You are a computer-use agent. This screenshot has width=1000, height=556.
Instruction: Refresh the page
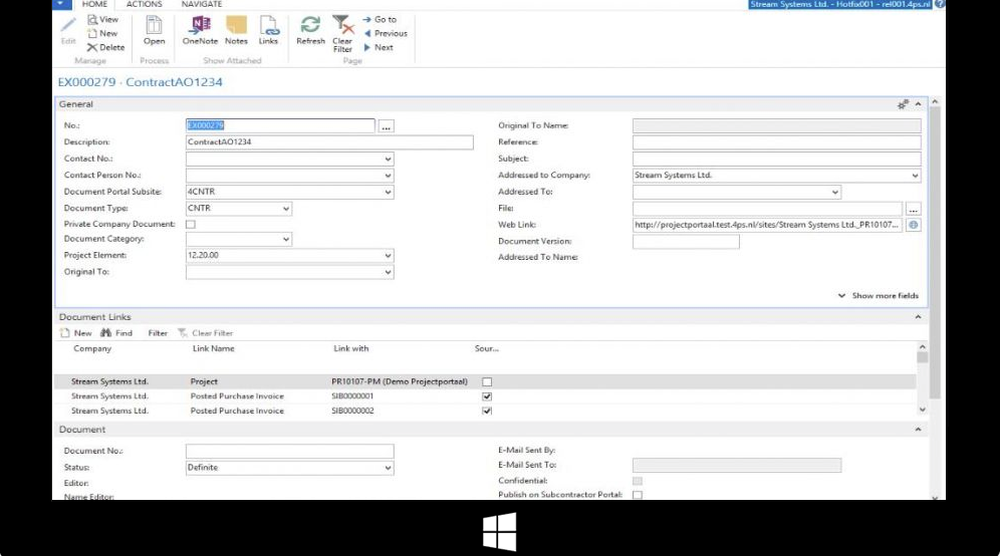311,31
